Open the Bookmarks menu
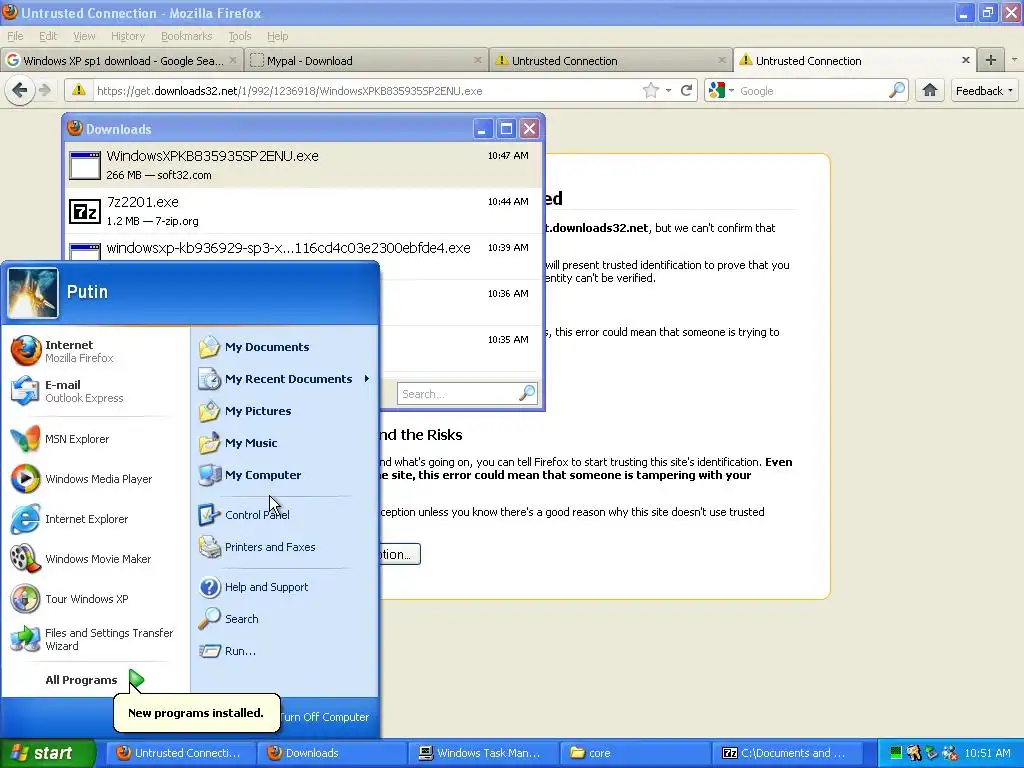Image resolution: width=1024 pixels, height=768 pixels. [186, 36]
